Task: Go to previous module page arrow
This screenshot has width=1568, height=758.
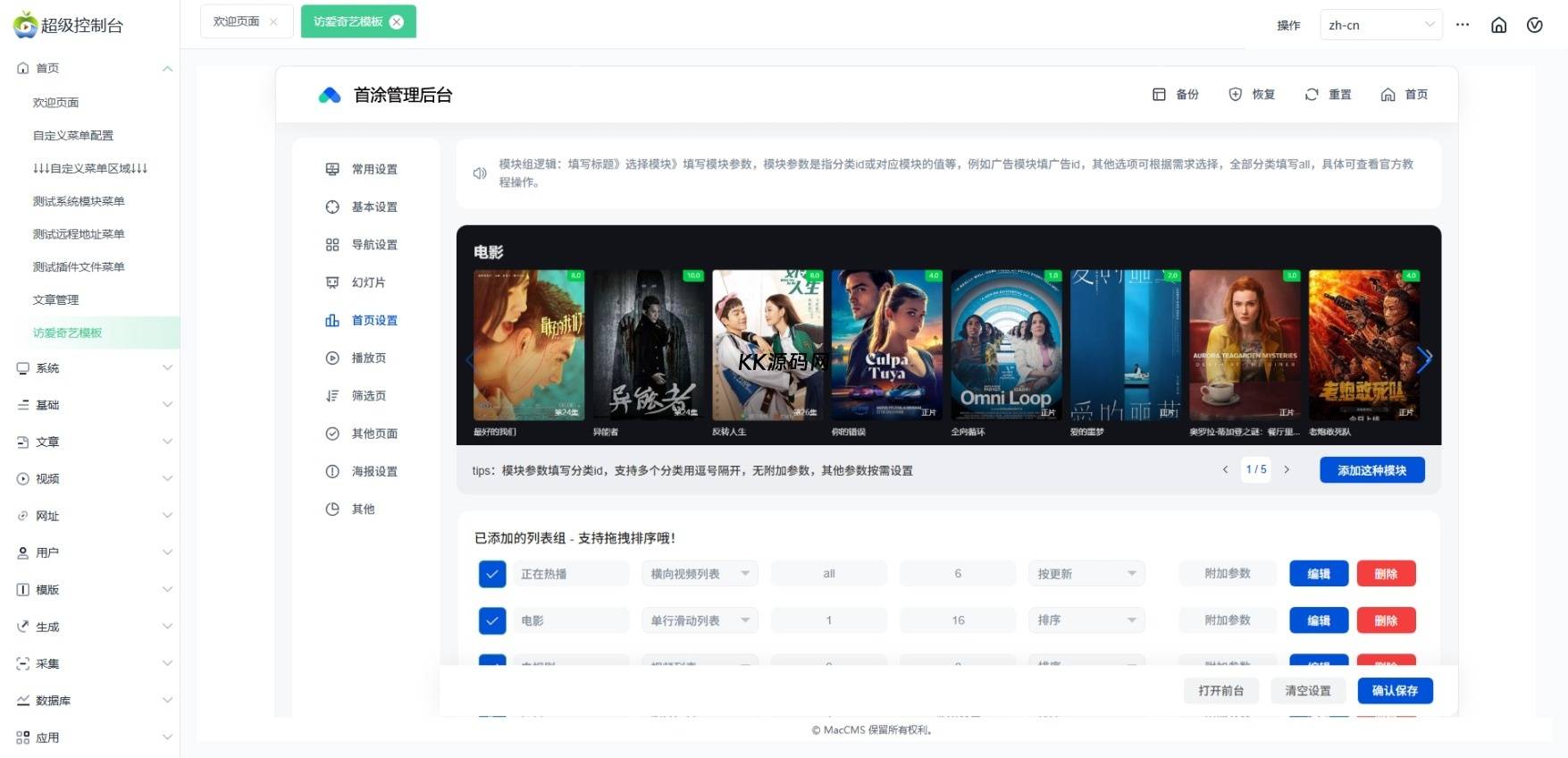Action: tap(1226, 469)
